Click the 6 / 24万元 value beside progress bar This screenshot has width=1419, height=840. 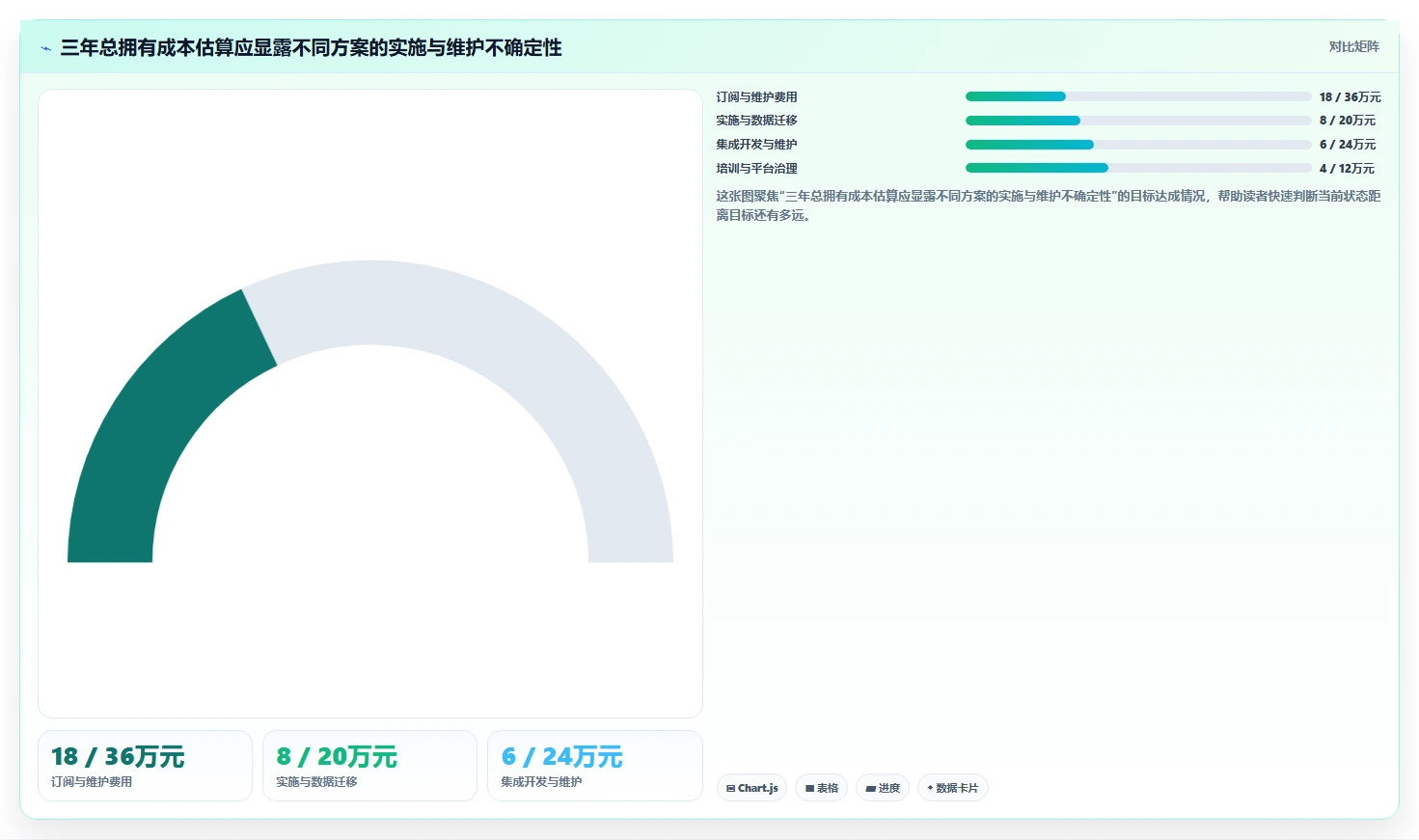[1347, 145]
